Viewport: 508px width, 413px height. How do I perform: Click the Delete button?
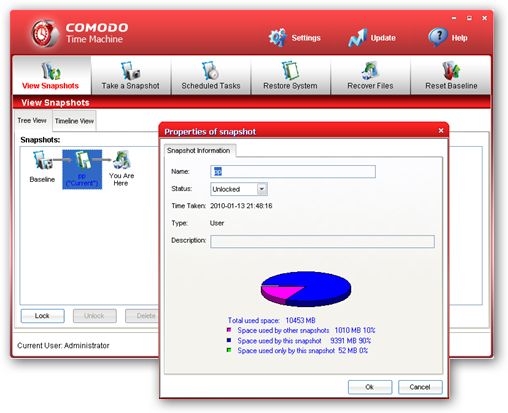click(142, 316)
